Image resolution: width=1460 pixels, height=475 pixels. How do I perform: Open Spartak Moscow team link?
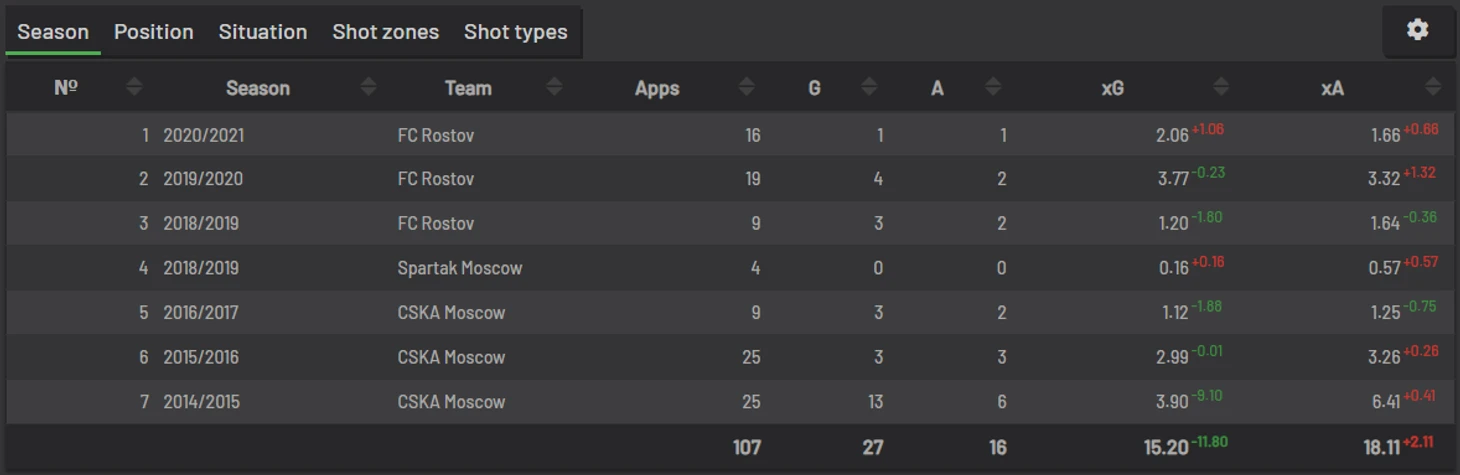460,268
